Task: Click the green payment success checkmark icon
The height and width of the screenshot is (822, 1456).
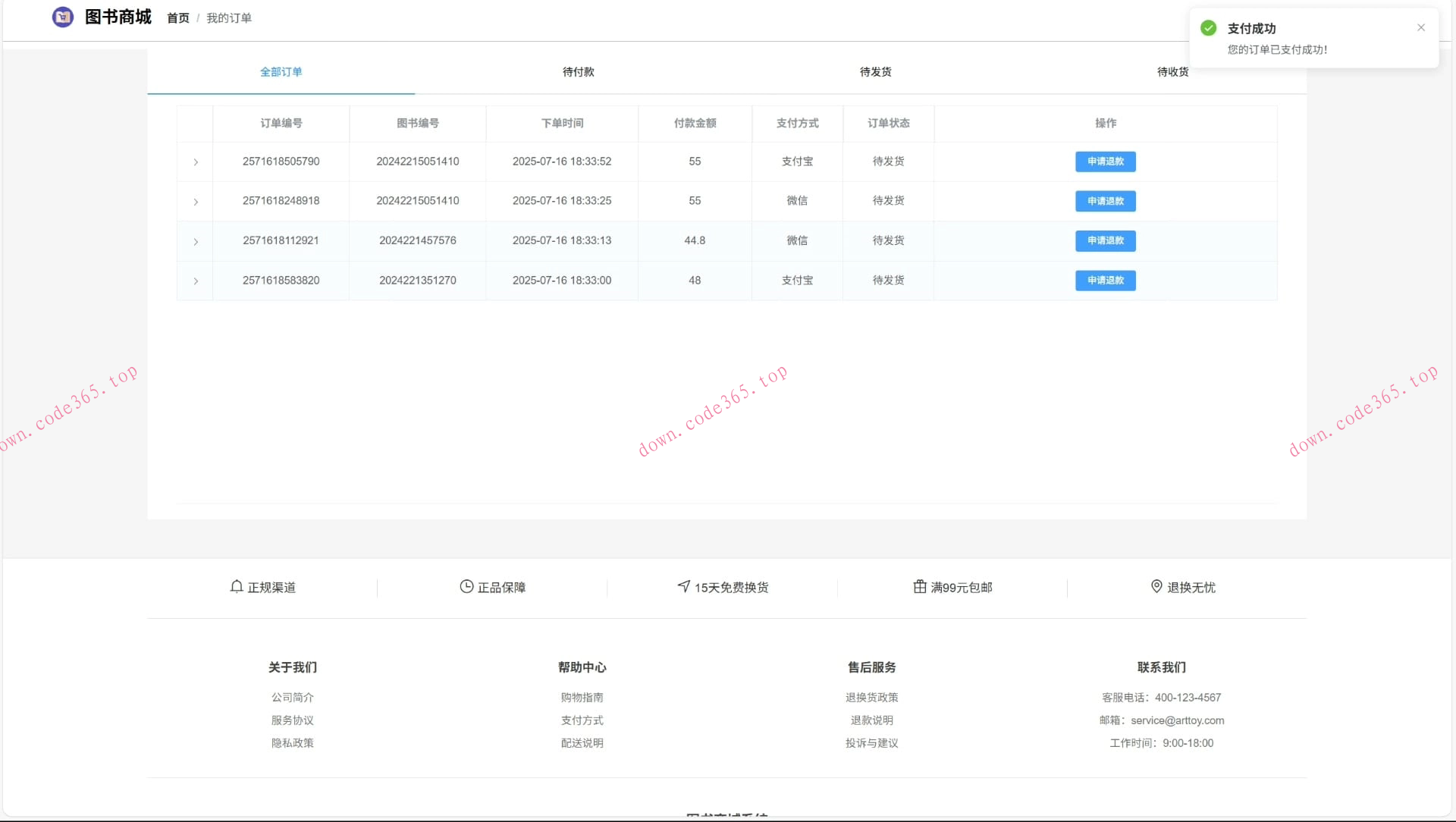Action: point(1209,28)
